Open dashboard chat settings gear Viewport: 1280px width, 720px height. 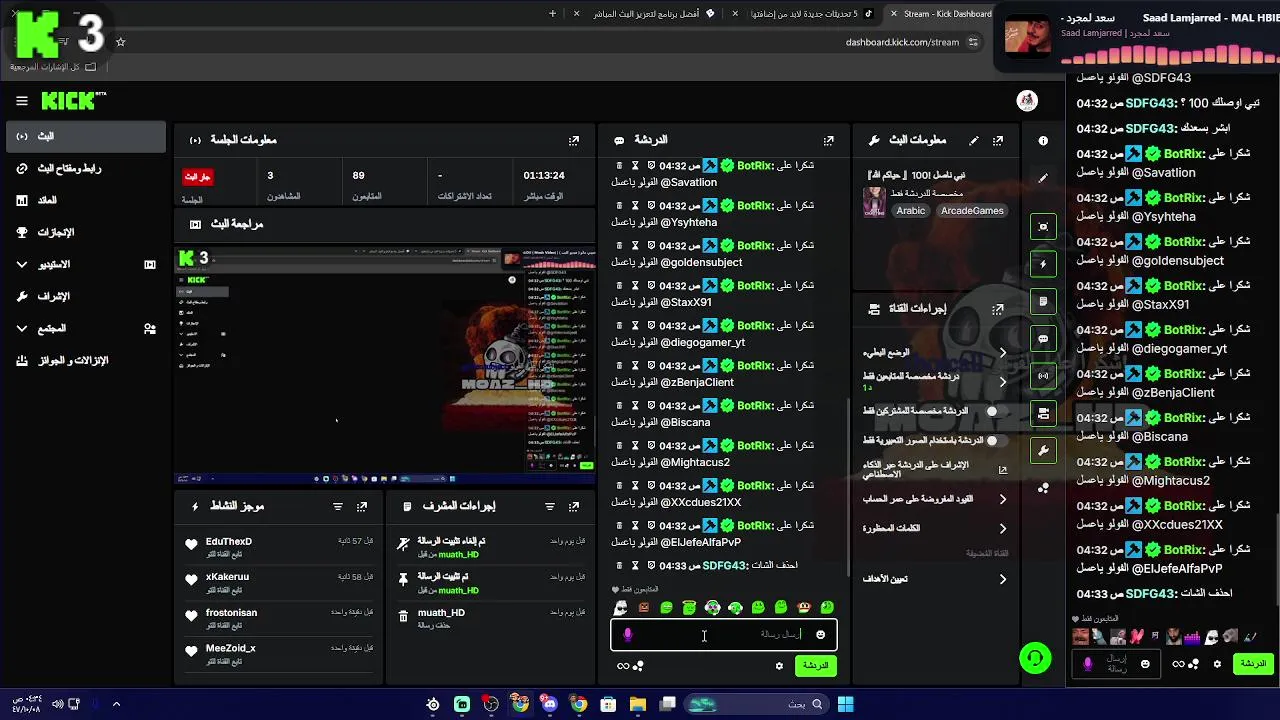pyautogui.click(x=780, y=666)
